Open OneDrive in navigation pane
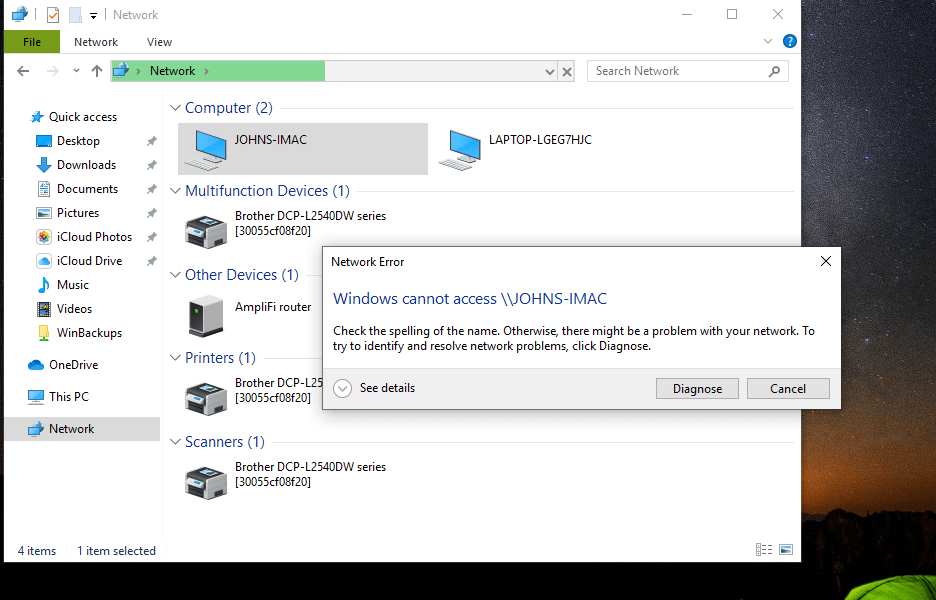 pyautogui.click(x=73, y=365)
